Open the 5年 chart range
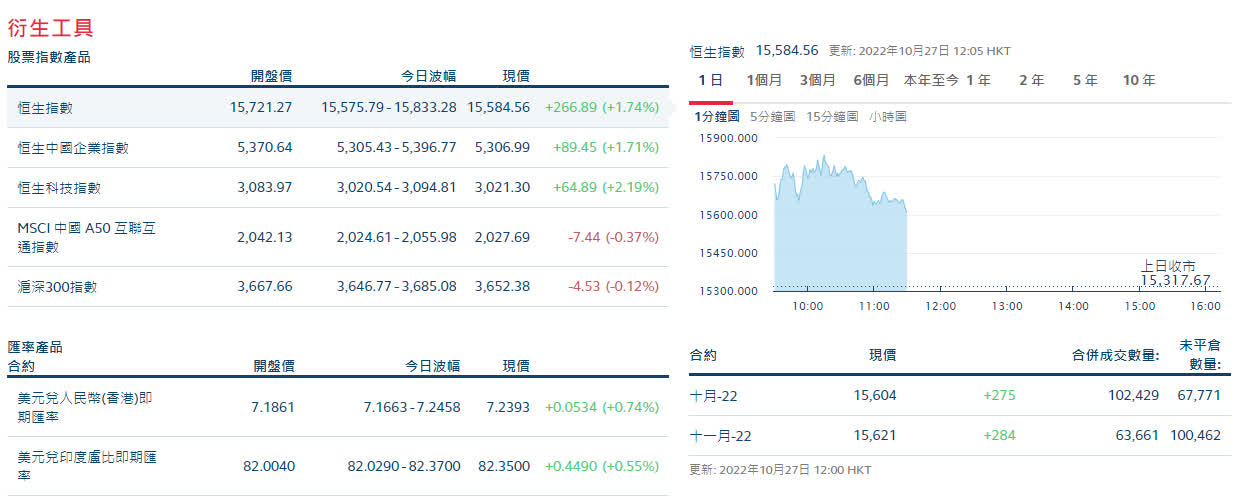The width and height of the screenshot is (1237, 496). click(x=1085, y=81)
